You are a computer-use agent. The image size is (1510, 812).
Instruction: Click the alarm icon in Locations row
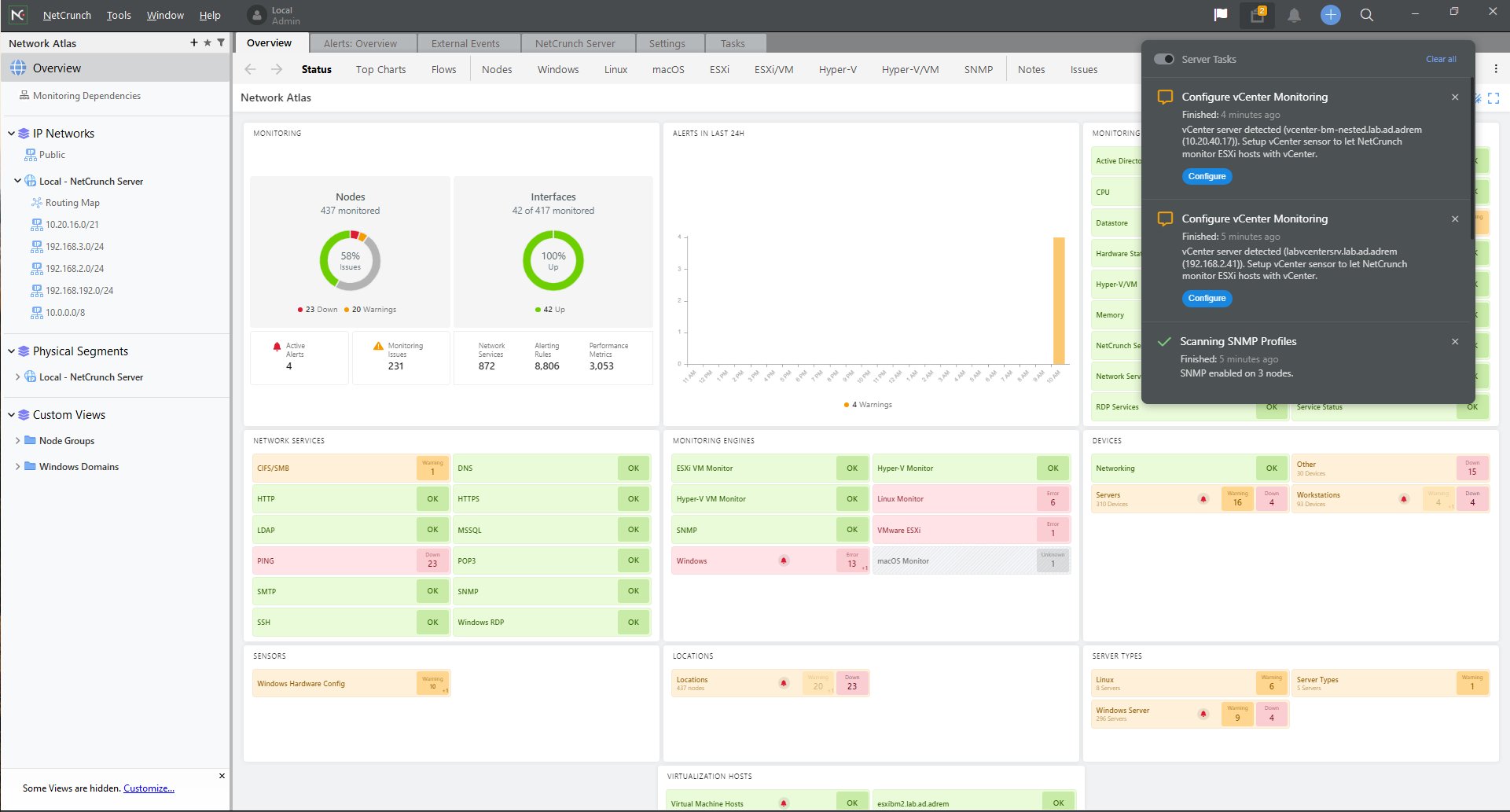click(x=784, y=683)
